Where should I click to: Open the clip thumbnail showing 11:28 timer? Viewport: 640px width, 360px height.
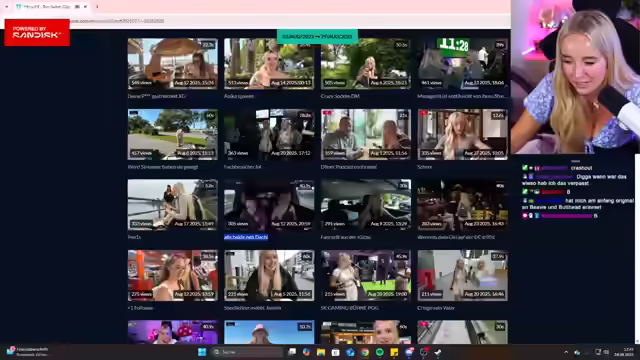pos(462,63)
